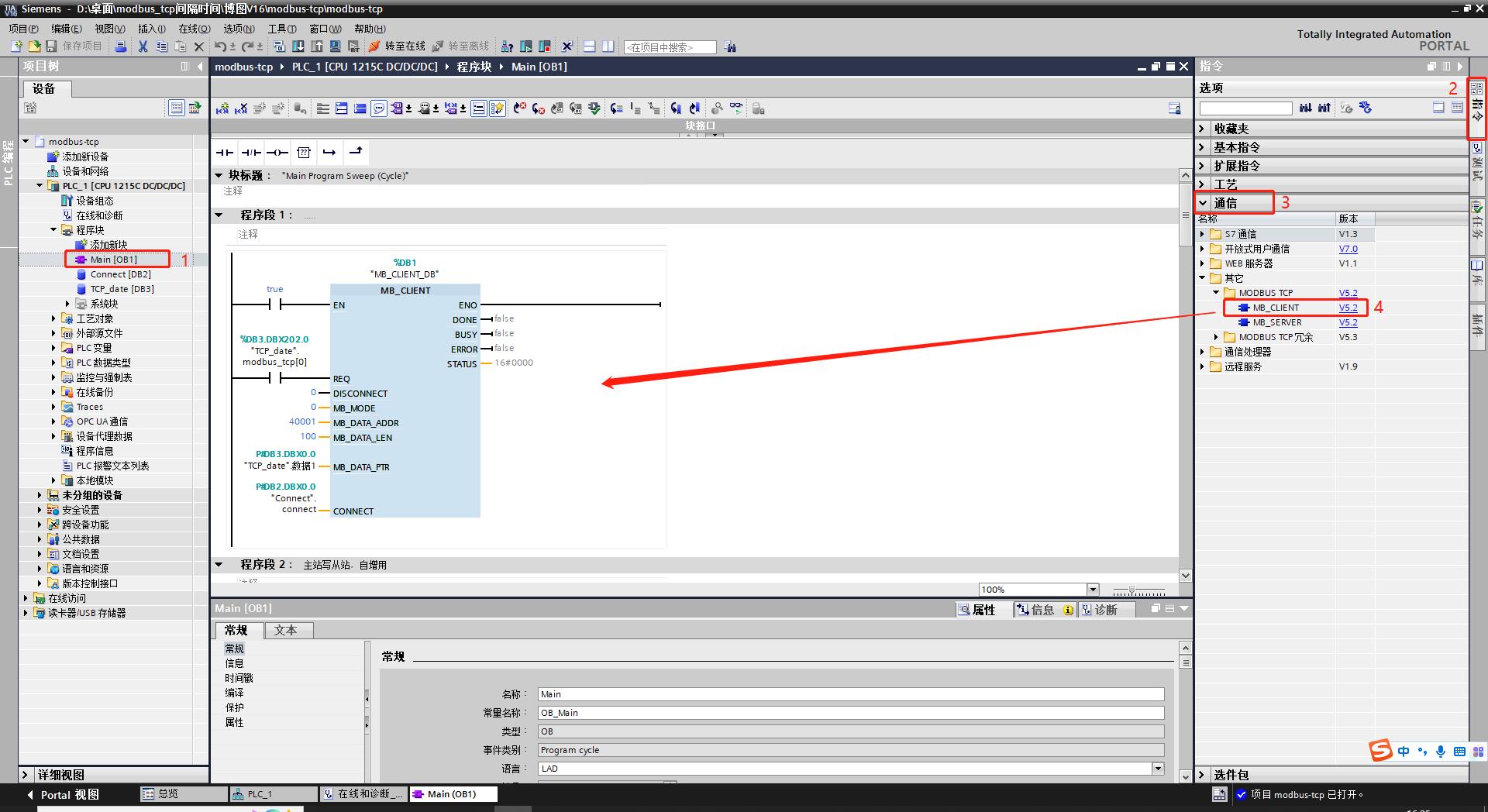Click the upload from device icon
The height and width of the screenshot is (812, 1488).
coord(317,46)
